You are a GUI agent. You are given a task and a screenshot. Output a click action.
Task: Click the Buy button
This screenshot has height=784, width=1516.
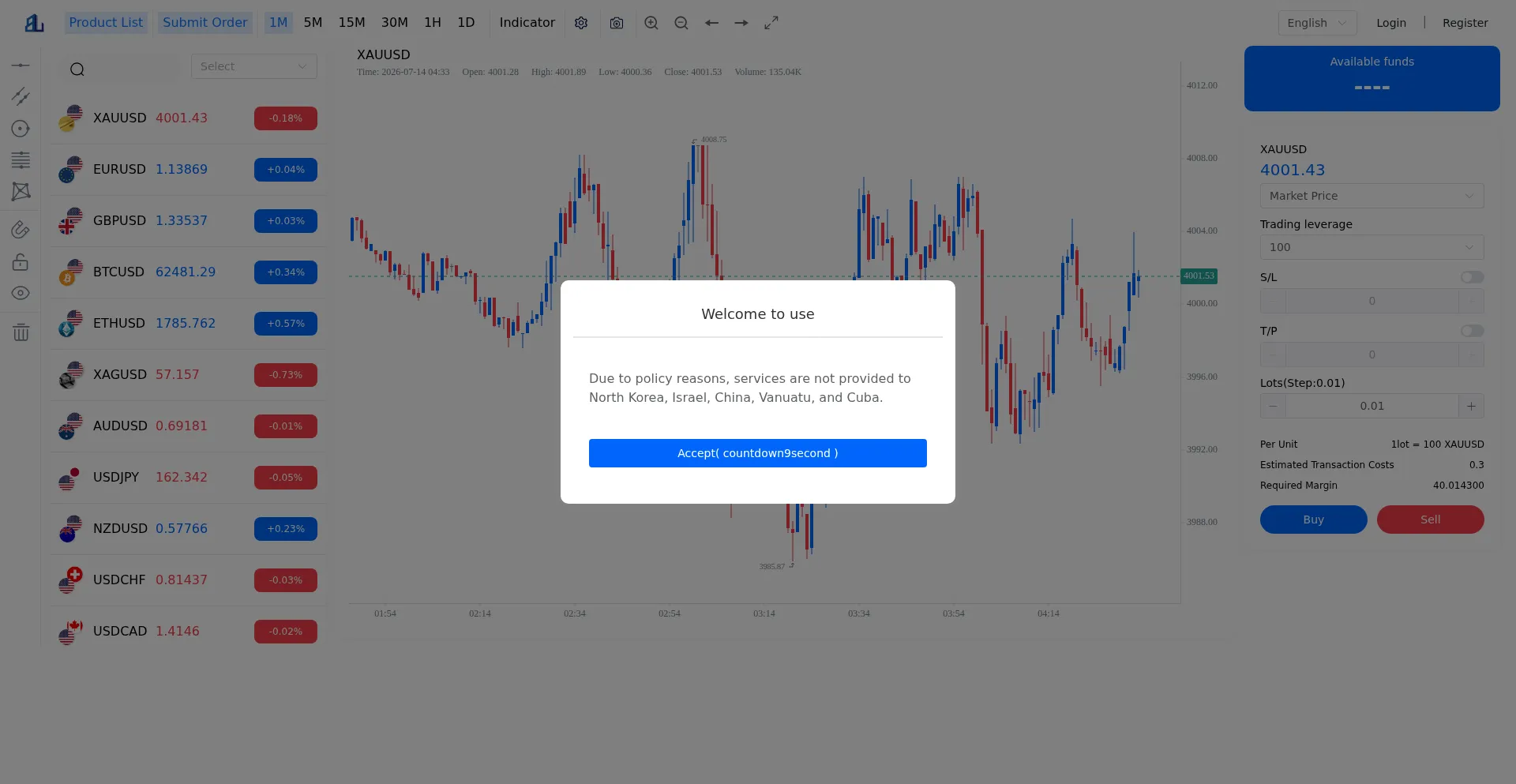click(1314, 520)
